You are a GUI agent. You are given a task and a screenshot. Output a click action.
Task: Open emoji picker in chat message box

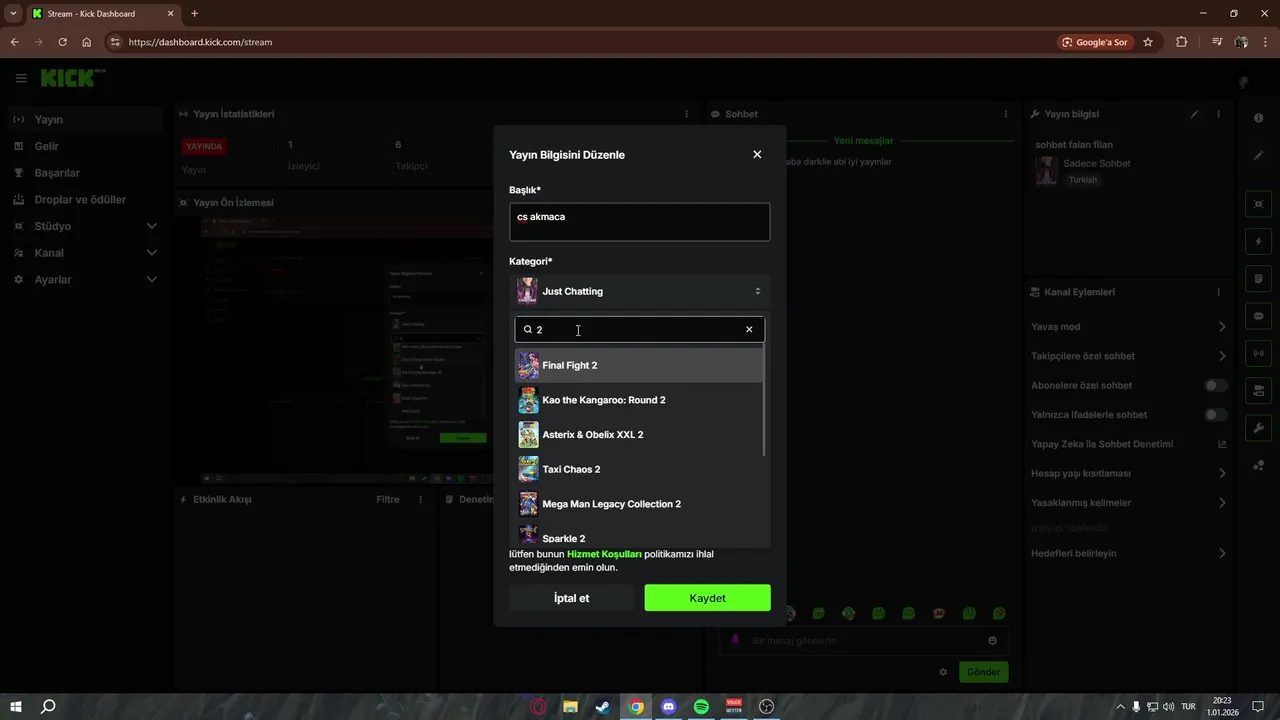(992, 640)
